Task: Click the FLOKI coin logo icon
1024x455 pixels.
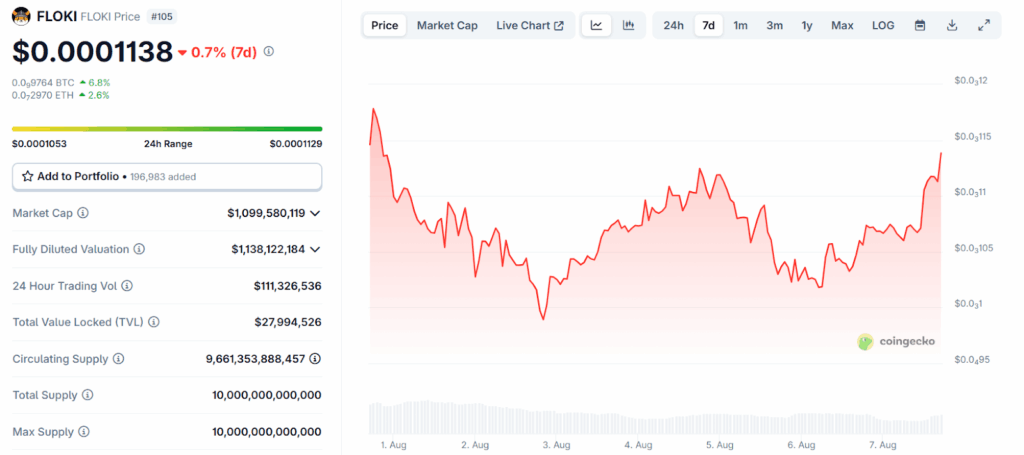Action: click(22, 16)
